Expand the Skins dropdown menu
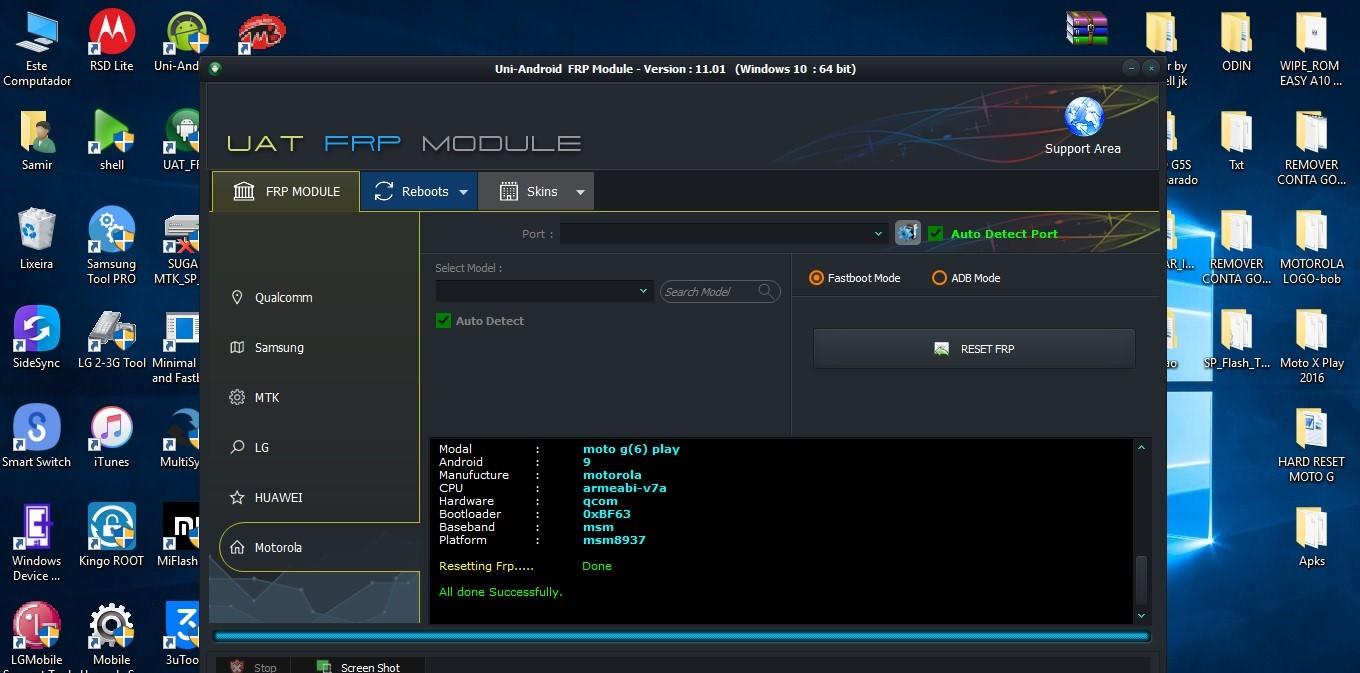The height and width of the screenshot is (673, 1360). [x=580, y=192]
